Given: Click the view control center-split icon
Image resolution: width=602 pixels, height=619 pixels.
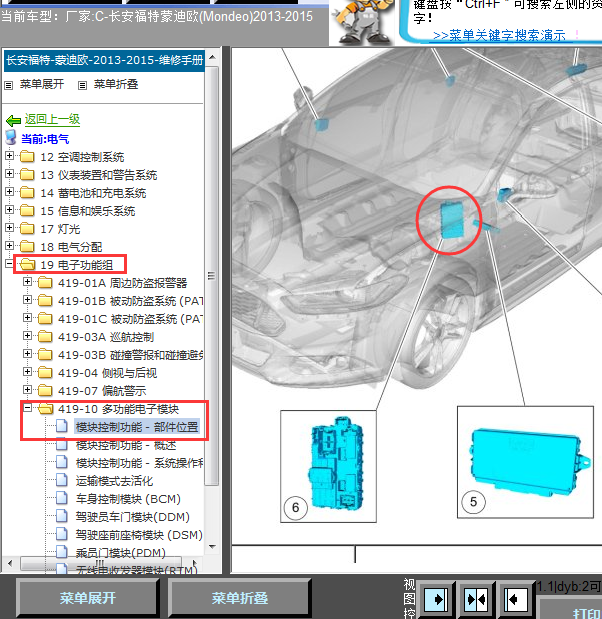Looking at the screenshot, I should (476, 600).
